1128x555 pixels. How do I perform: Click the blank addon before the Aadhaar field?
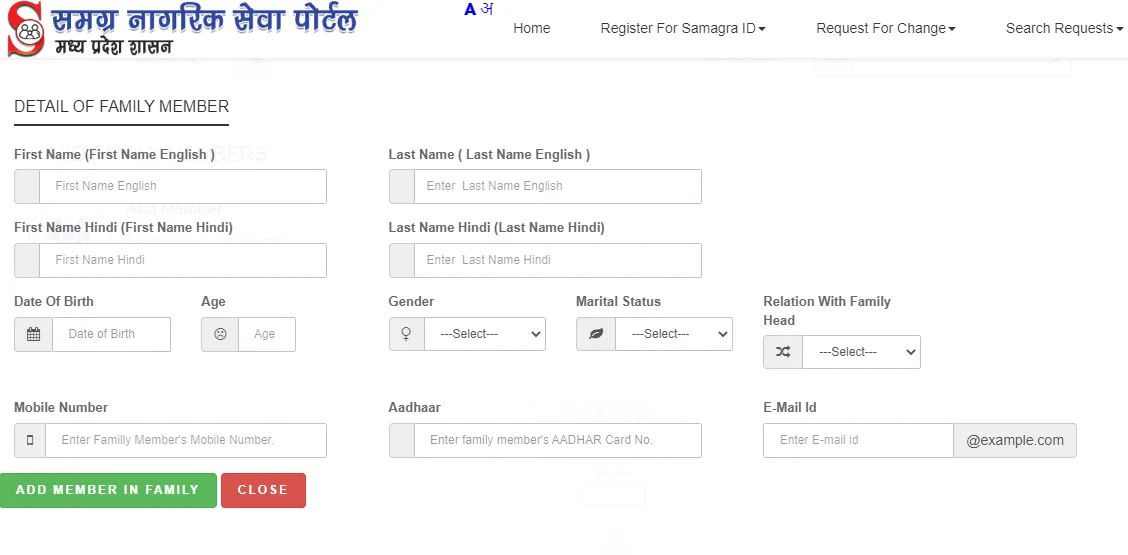tap(401, 440)
